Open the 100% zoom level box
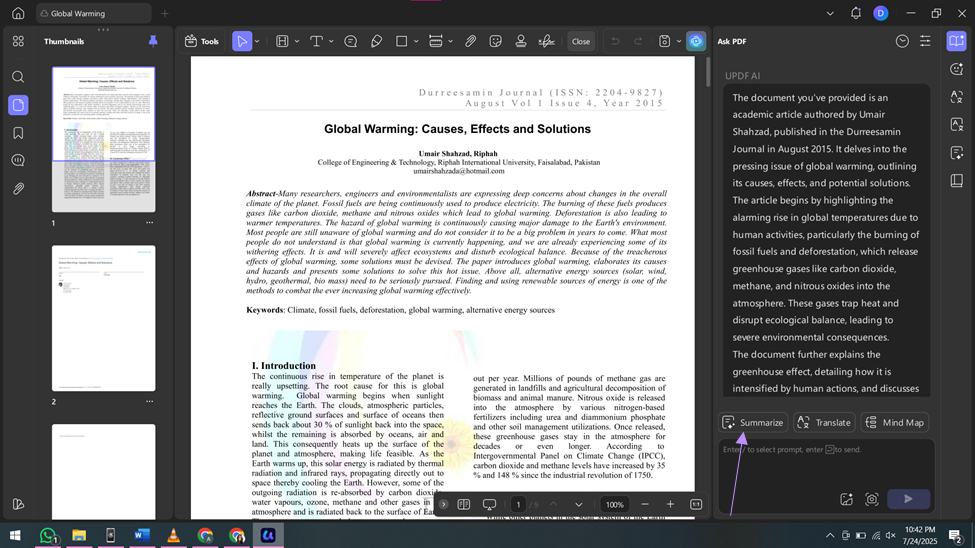Image resolution: width=975 pixels, height=548 pixels. click(x=614, y=504)
